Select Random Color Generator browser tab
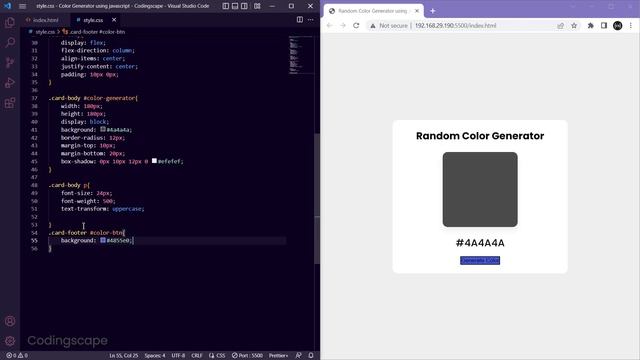This screenshot has width=640, height=360. 372,11
